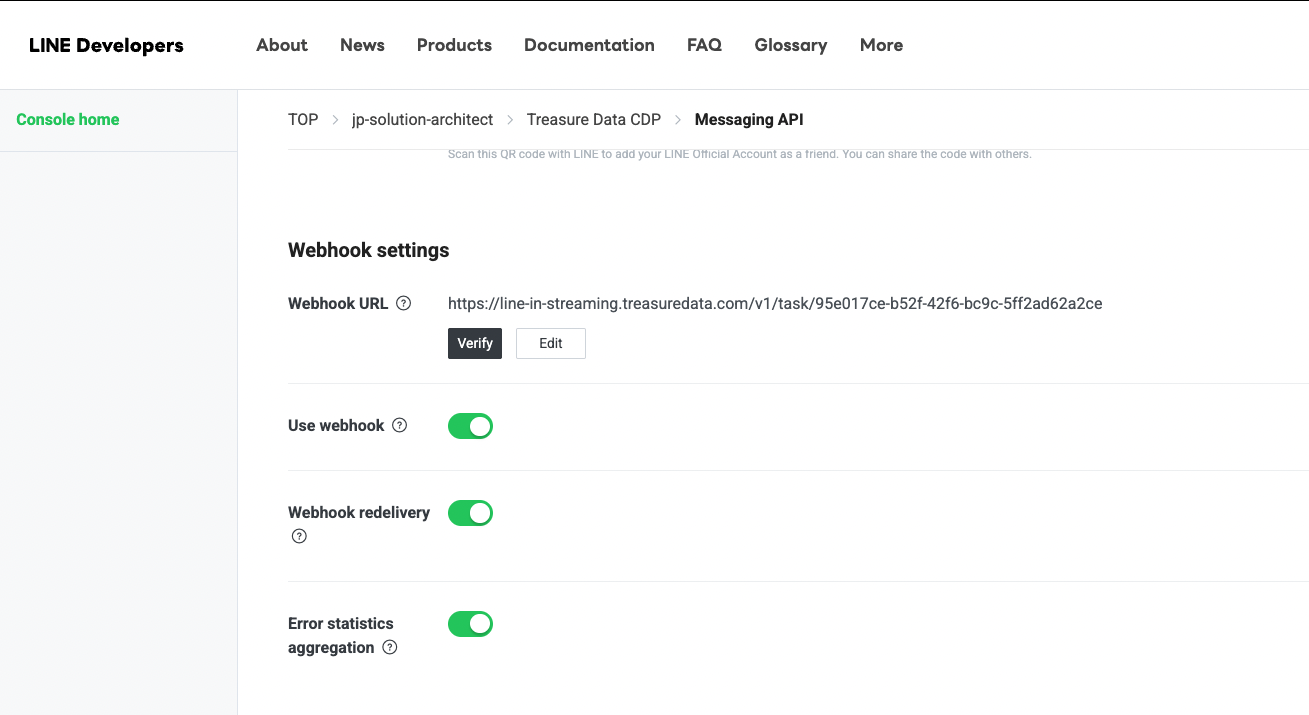Click the Use webhook toggle slider knob
This screenshot has width=1309, height=715.
pos(479,426)
